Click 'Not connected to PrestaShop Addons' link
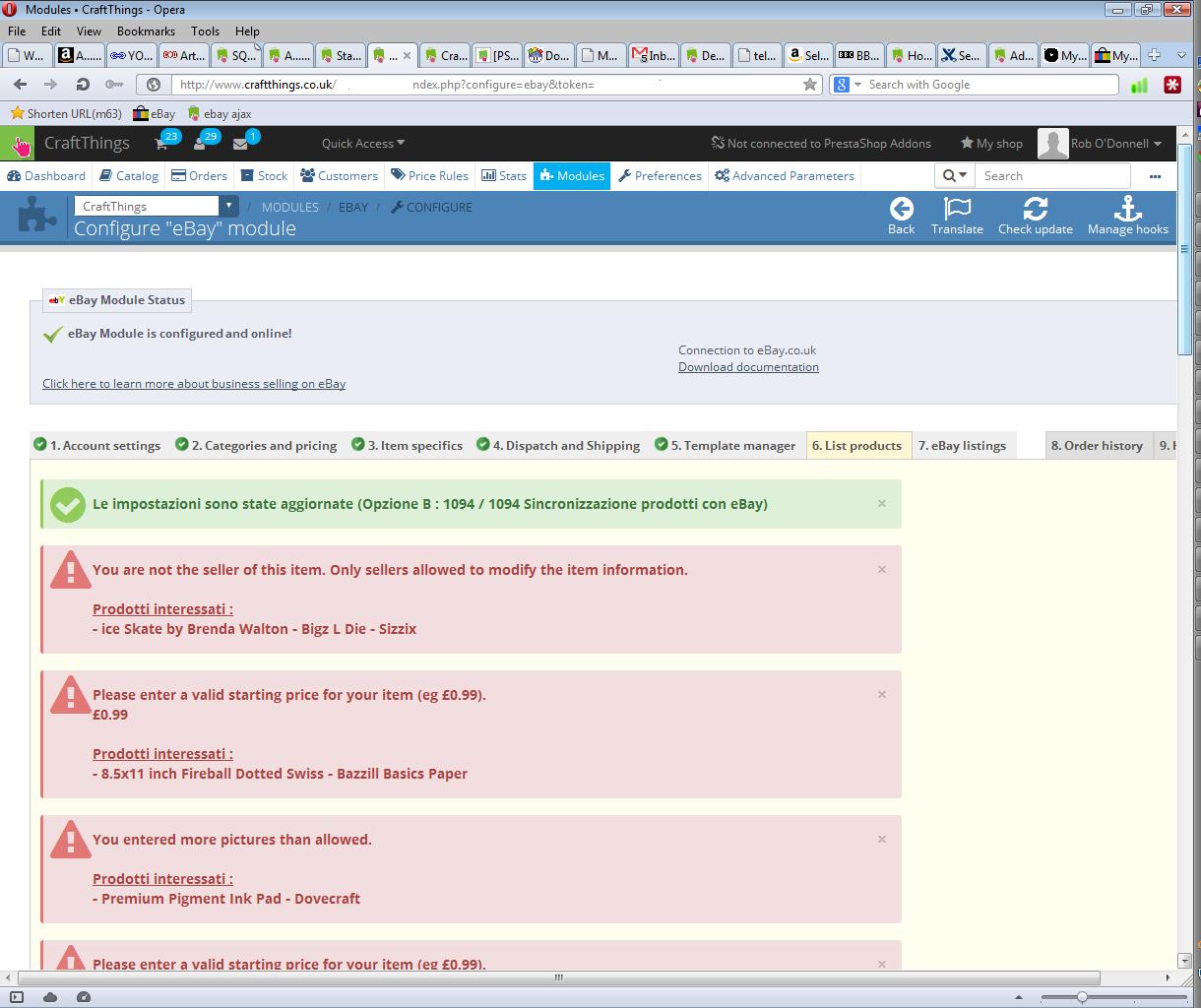This screenshot has width=1201, height=1008. pyautogui.click(x=821, y=144)
